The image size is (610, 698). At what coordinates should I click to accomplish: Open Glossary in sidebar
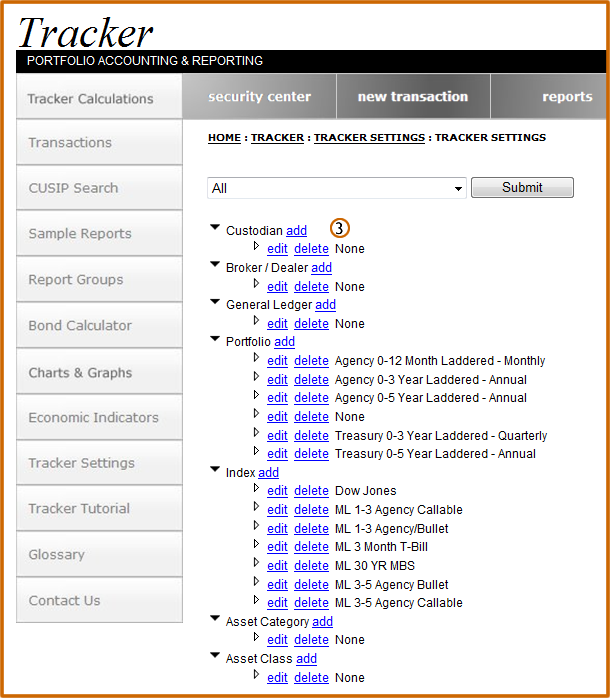pyautogui.click(x=99, y=555)
